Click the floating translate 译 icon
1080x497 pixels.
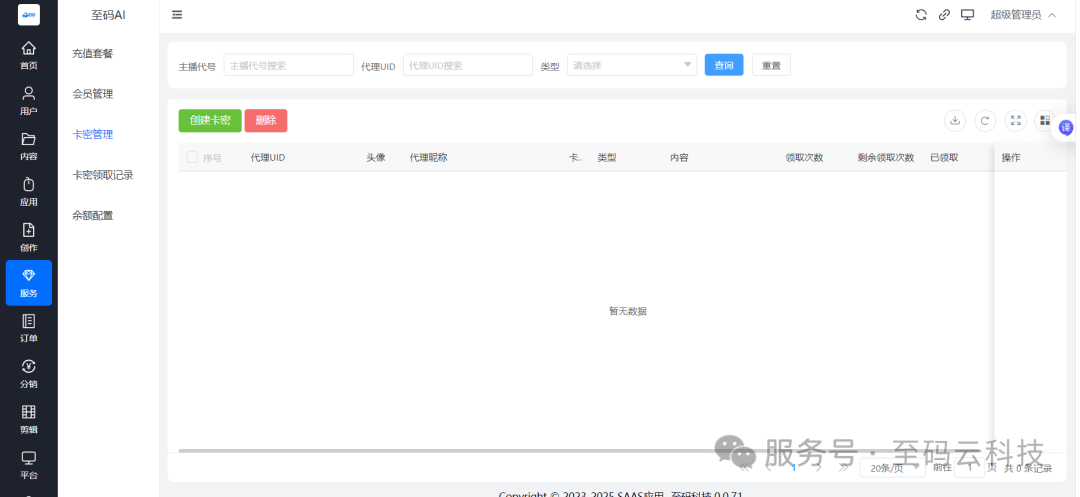pos(1066,127)
